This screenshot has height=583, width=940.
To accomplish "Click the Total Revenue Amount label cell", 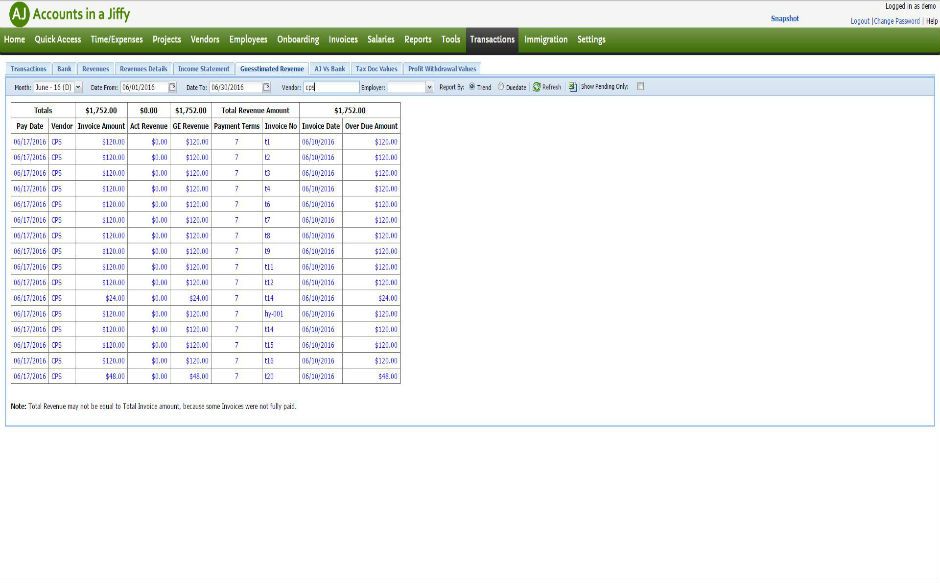I will click(255, 110).
